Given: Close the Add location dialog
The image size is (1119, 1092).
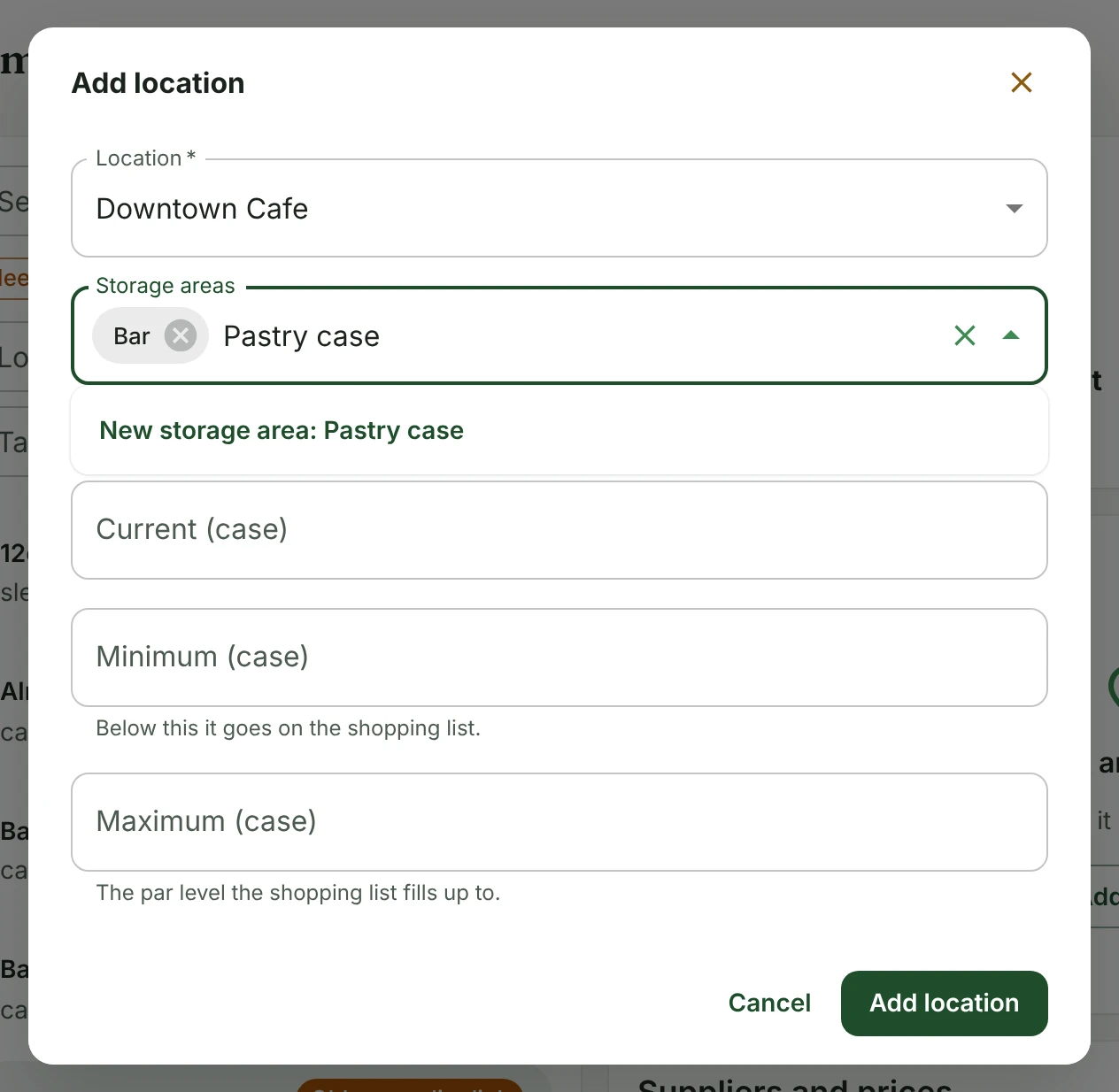Looking at the screenshot, I should click(x=1022, y=82).
